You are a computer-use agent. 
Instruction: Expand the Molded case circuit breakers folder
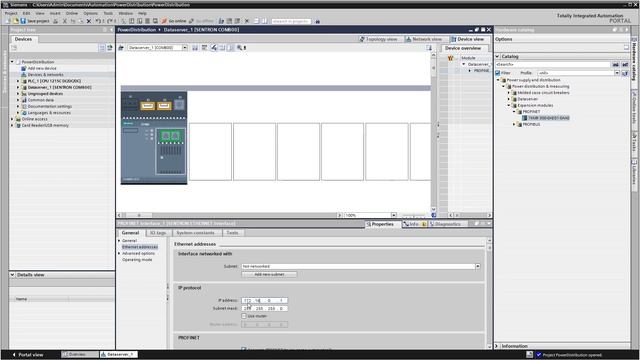point(509,93)
